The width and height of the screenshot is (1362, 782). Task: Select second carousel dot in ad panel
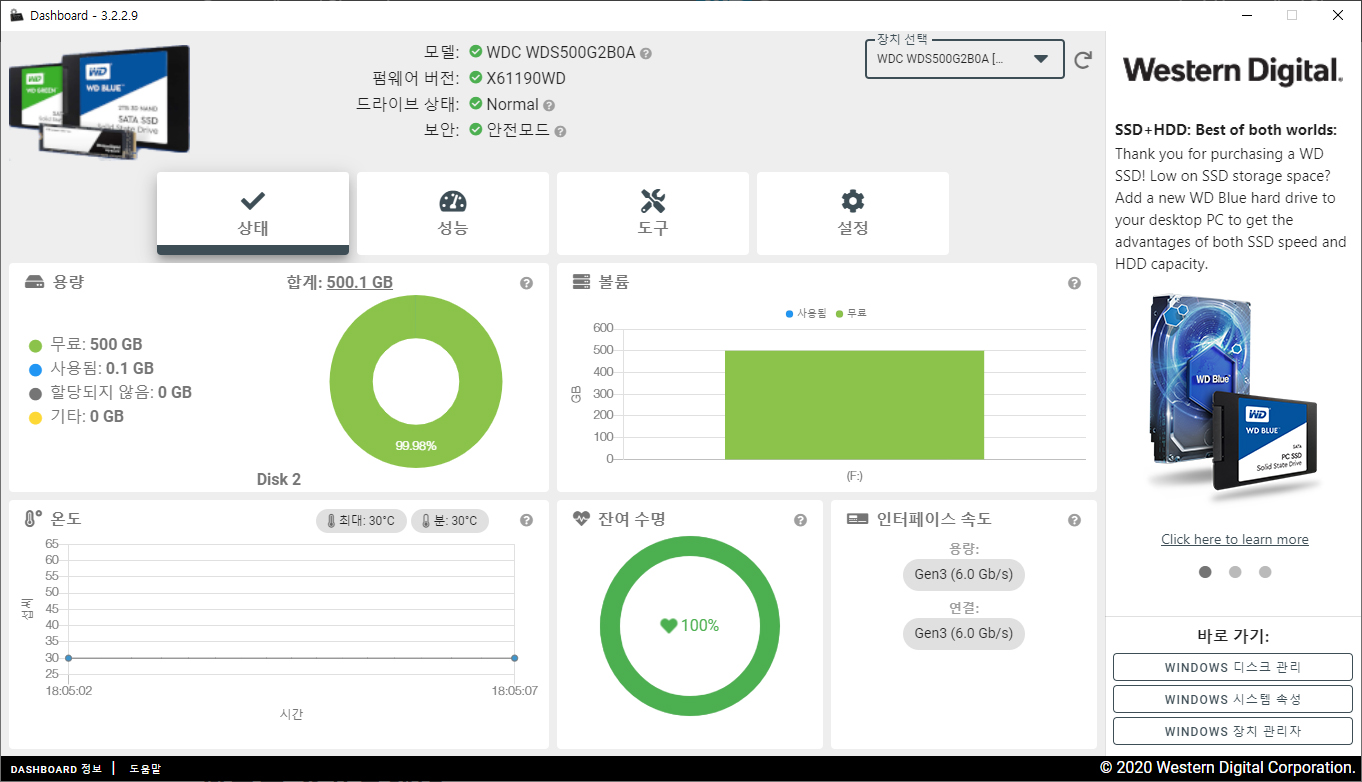pos(1235,572)
